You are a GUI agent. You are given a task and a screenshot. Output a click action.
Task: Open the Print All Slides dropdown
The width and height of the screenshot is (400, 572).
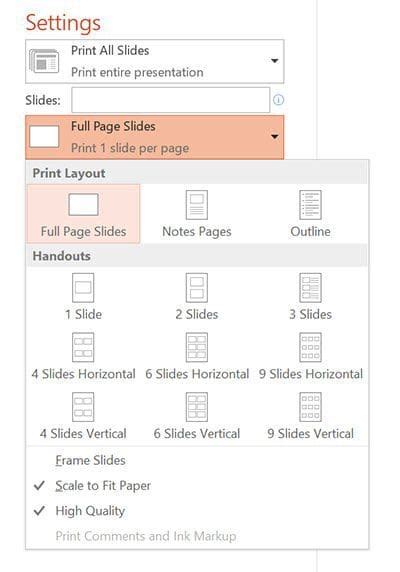tap(155, 61)
